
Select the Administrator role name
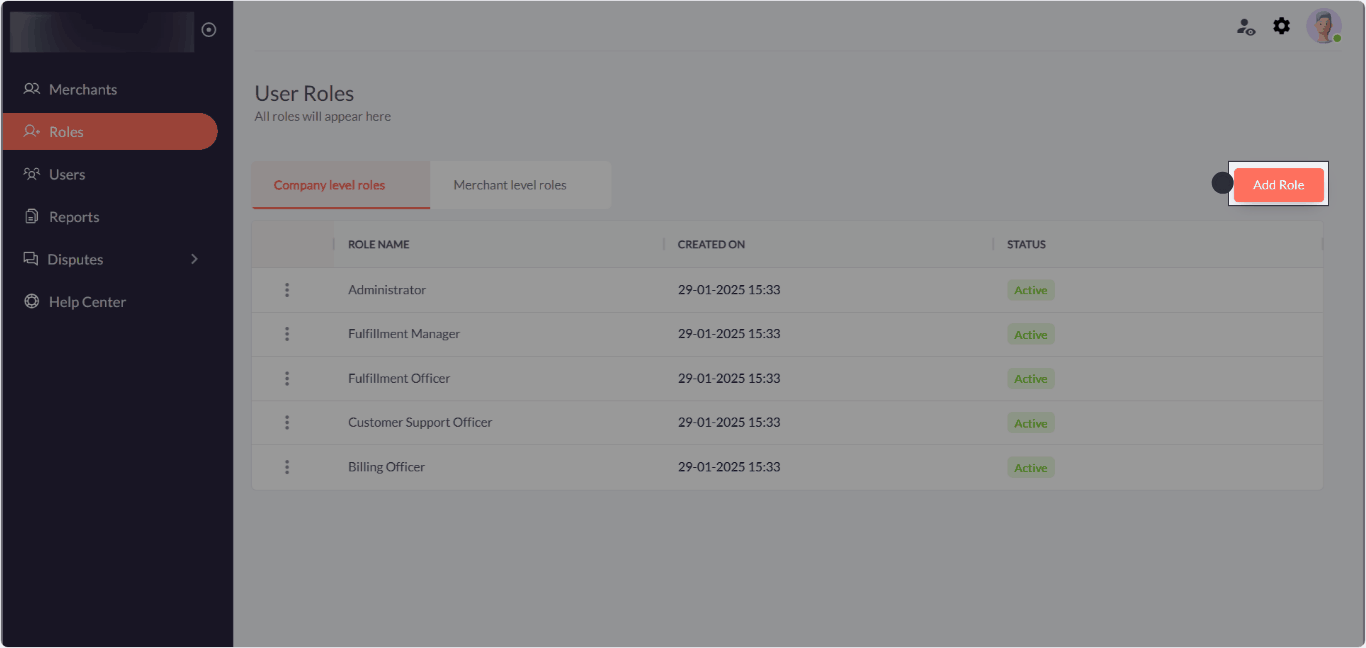click(387, 290)
